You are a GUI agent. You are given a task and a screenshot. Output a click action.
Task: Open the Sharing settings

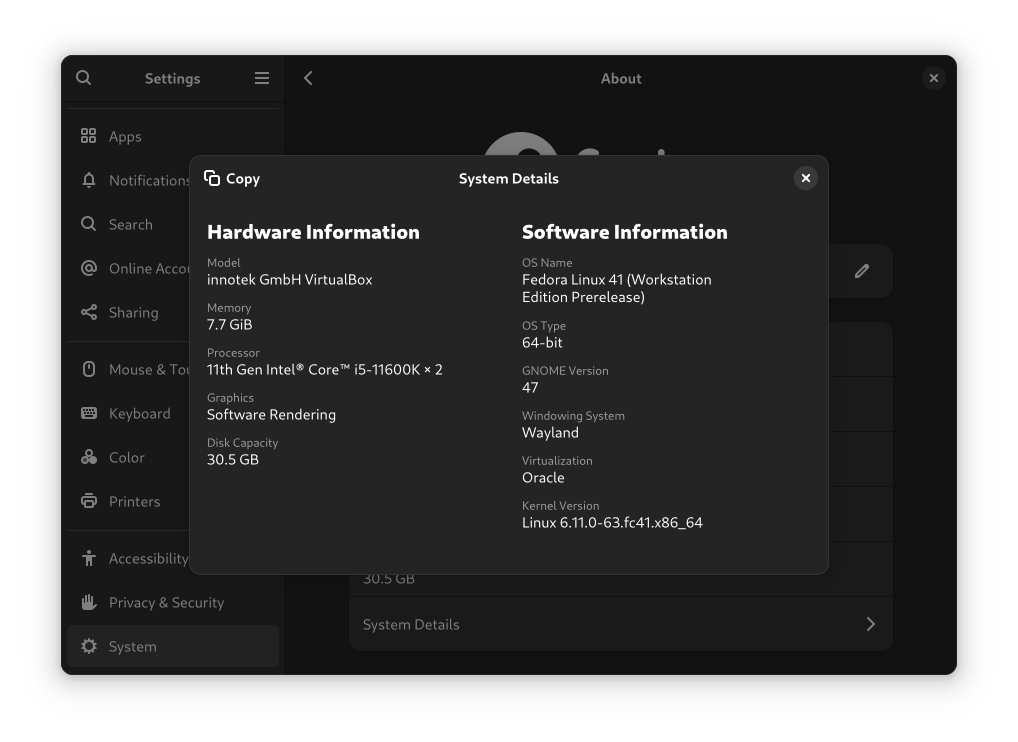point(133,312)
